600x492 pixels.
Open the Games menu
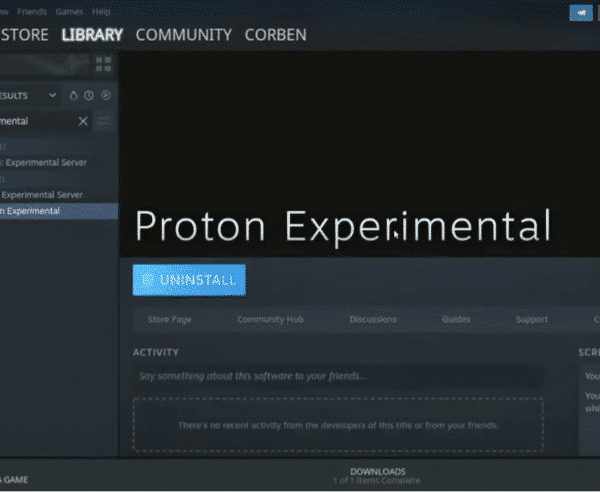(69, 12)
